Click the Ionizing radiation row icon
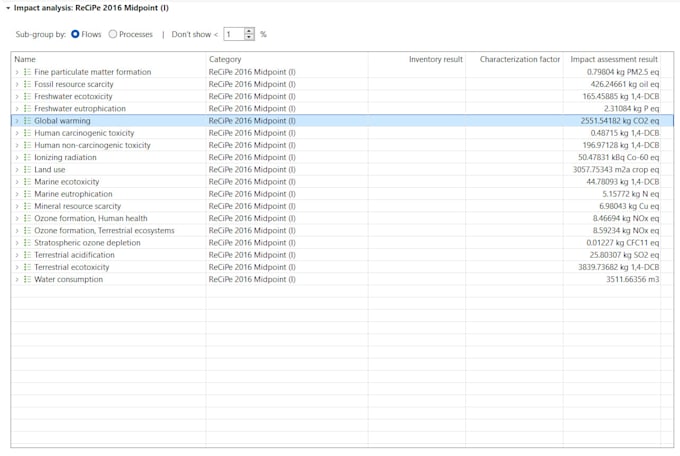This screenshot has width=680, height=456. [x=27, y=157]
